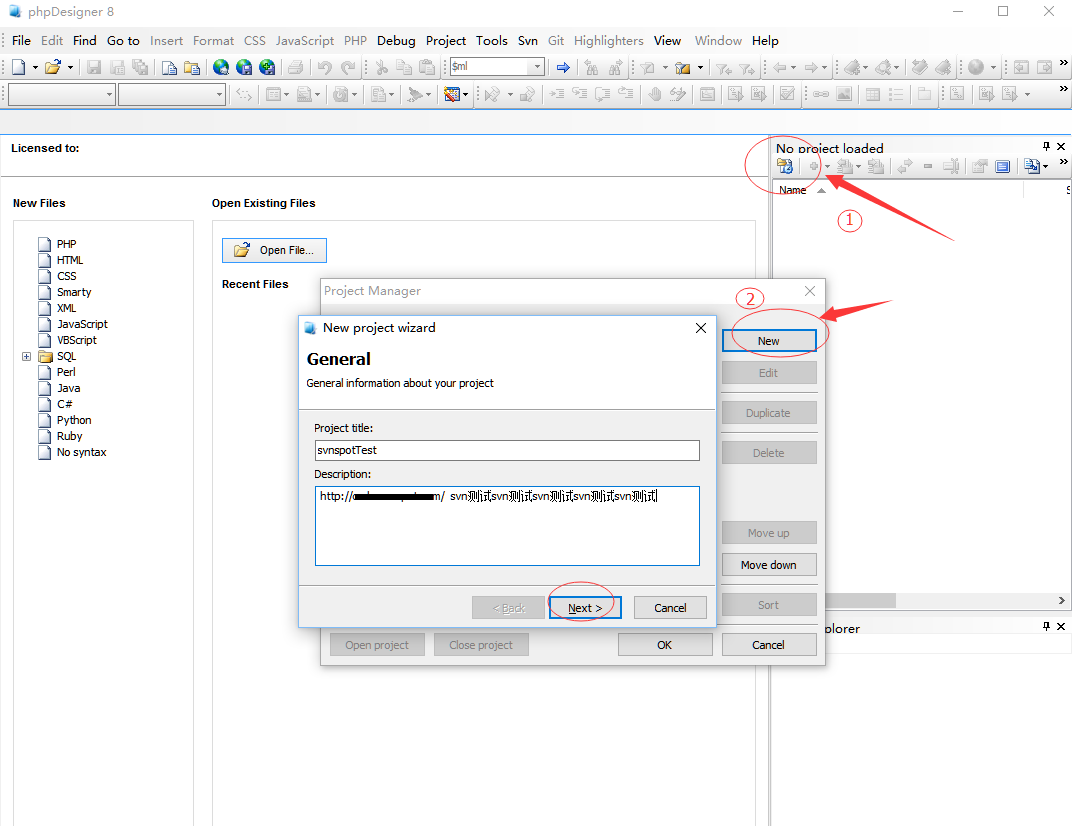Open the Debug menu
Viewport: 1072px width, 826px height.
pos(396,40)
